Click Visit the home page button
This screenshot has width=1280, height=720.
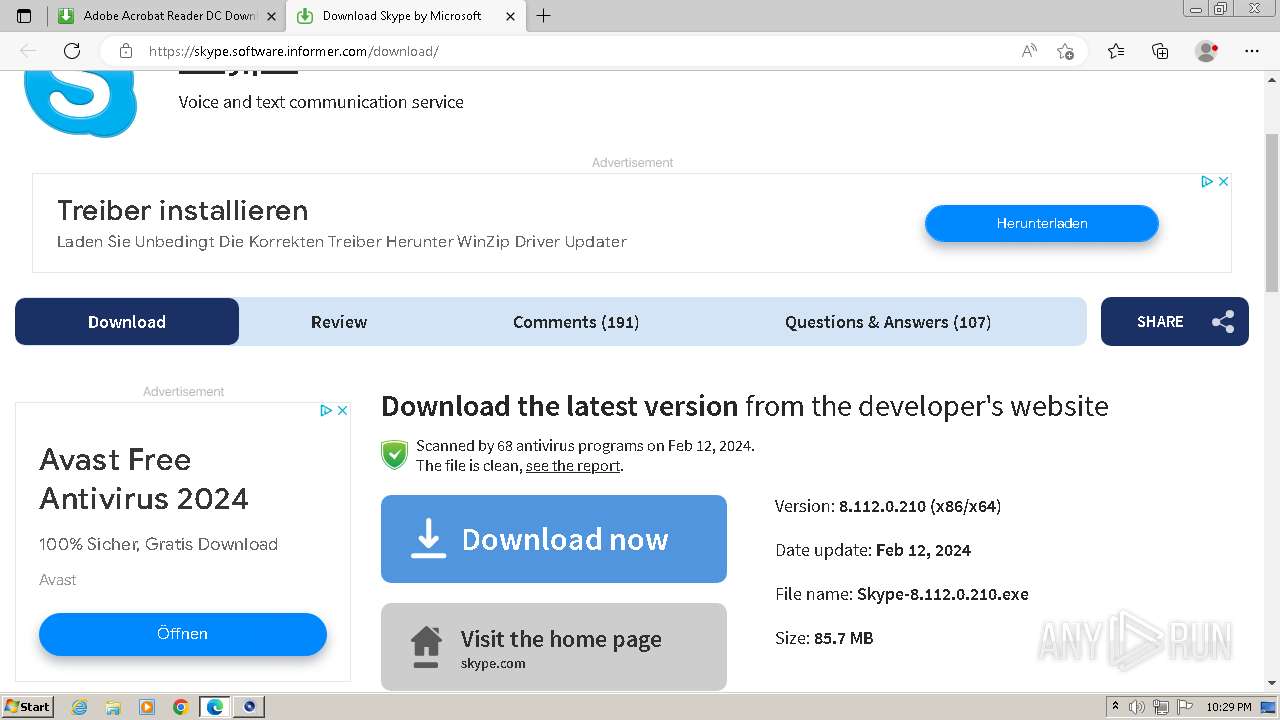[554, 647]
